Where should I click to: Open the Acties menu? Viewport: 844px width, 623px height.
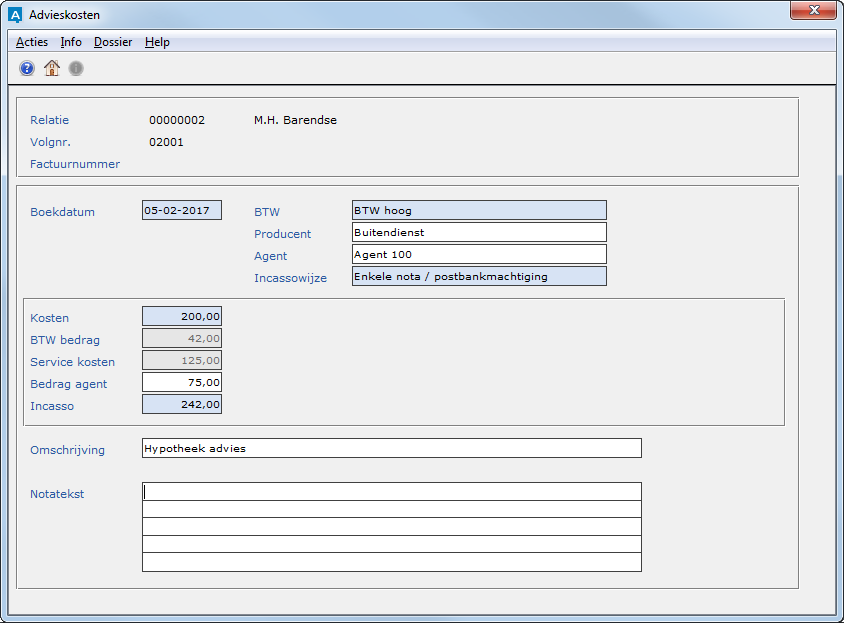coord(32,42)
